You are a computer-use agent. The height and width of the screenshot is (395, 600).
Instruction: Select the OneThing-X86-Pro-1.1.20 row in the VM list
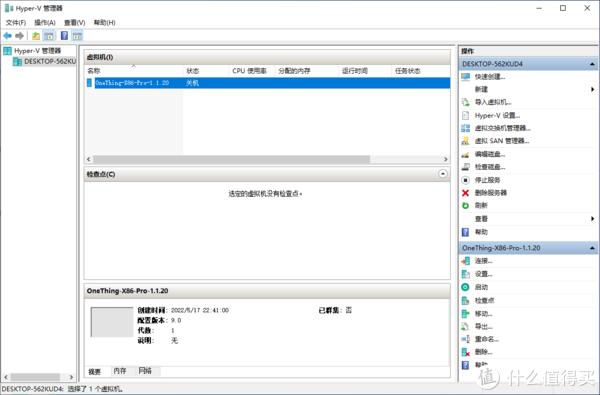click(x=268, y=83)
